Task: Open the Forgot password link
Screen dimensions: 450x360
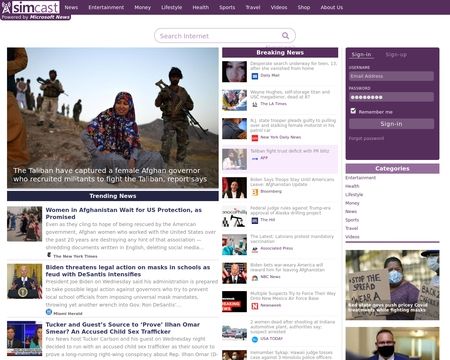Action: point(366,138)
